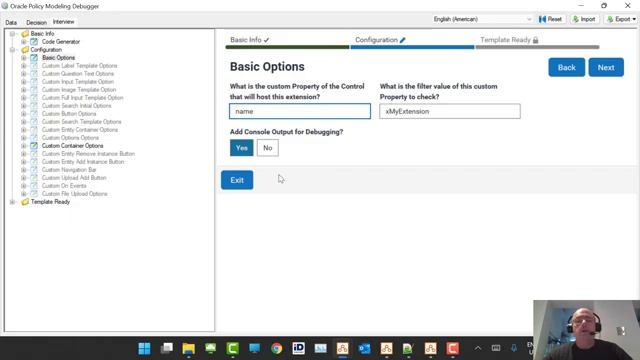Expand the Basic Options node

[23, 58]
